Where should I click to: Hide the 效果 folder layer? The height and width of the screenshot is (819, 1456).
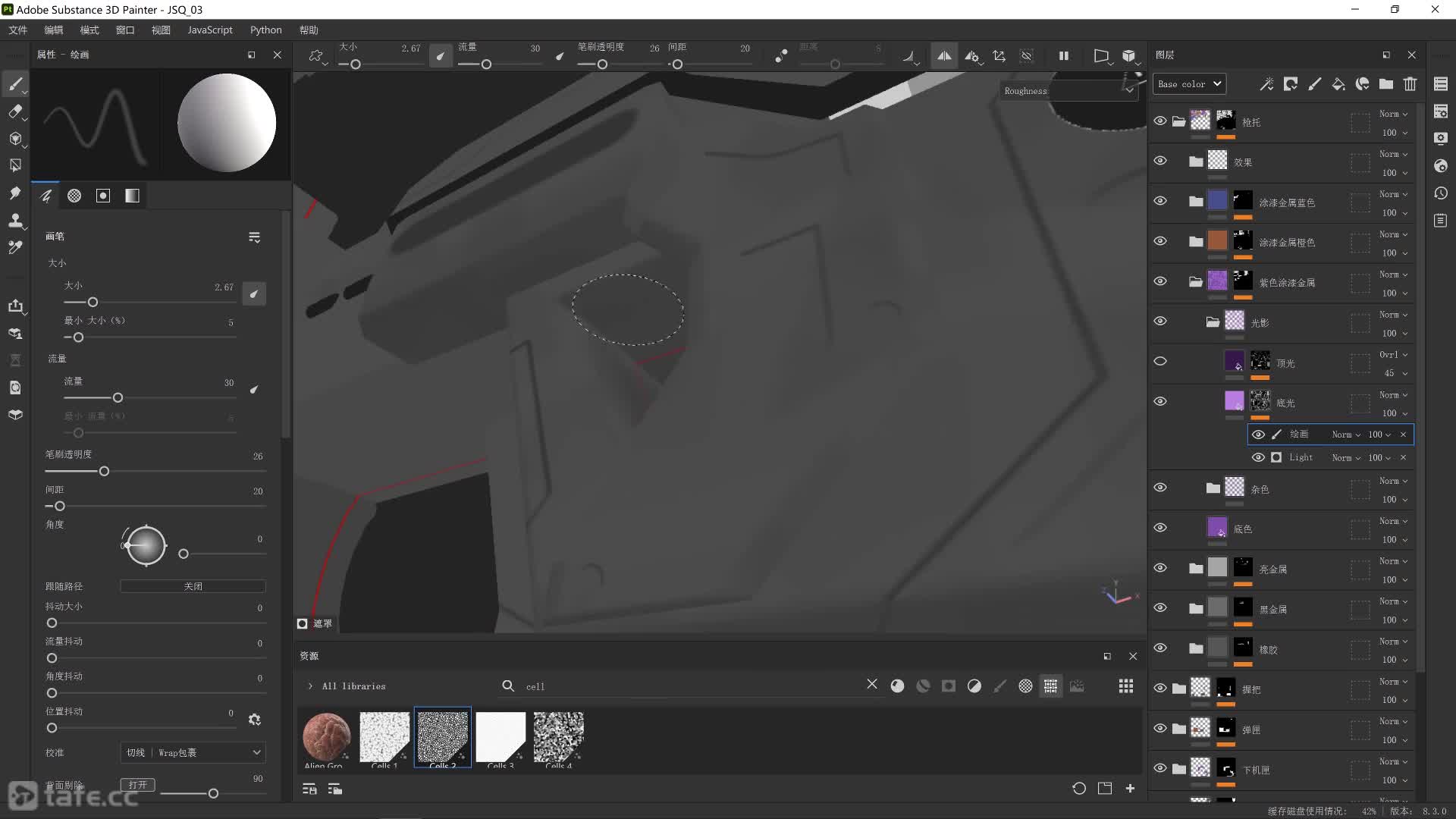(1160, 161)
